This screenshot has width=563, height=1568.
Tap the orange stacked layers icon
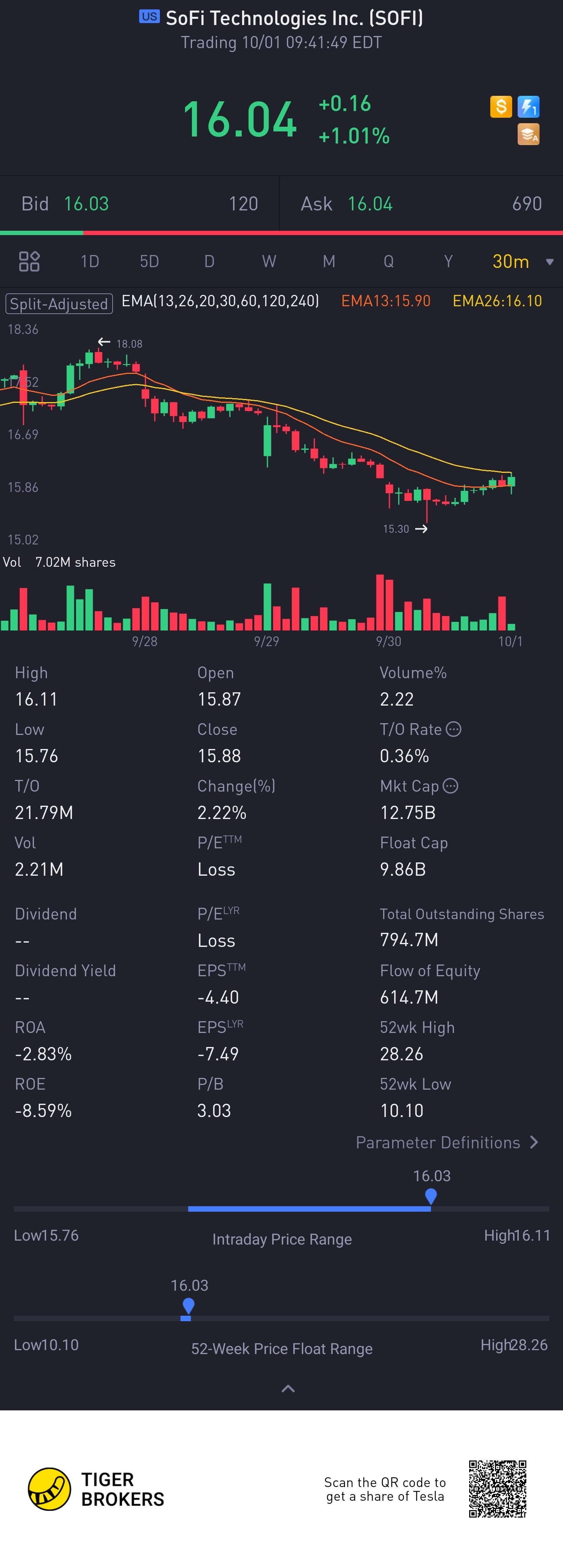[x=528, y=135]
